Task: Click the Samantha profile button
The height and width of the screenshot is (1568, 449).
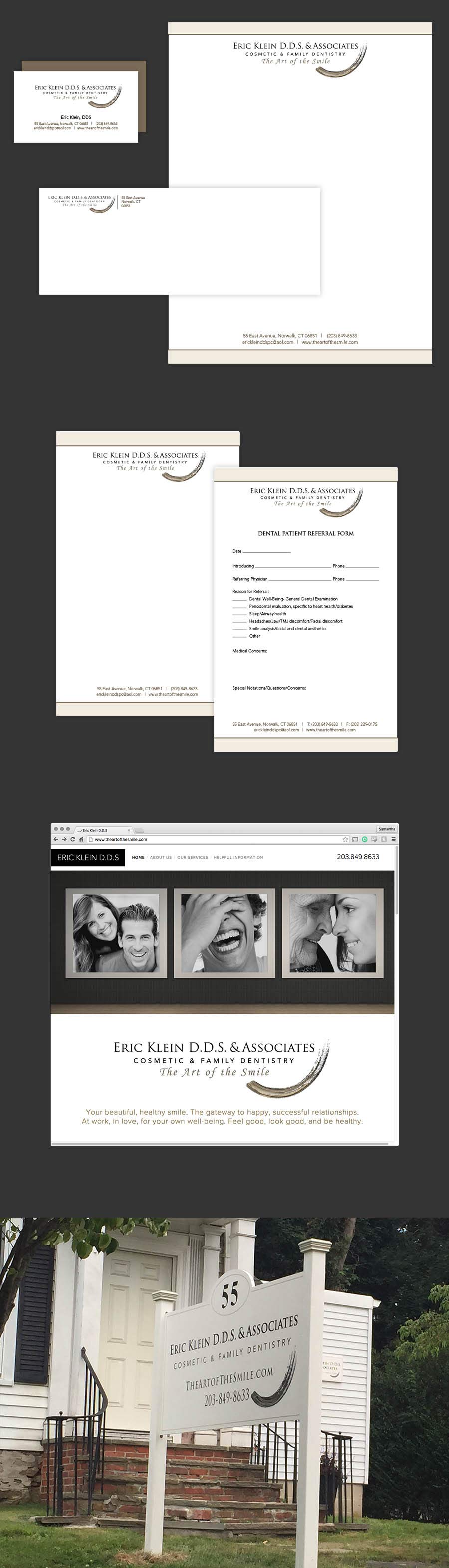Action: pos(386,829)
